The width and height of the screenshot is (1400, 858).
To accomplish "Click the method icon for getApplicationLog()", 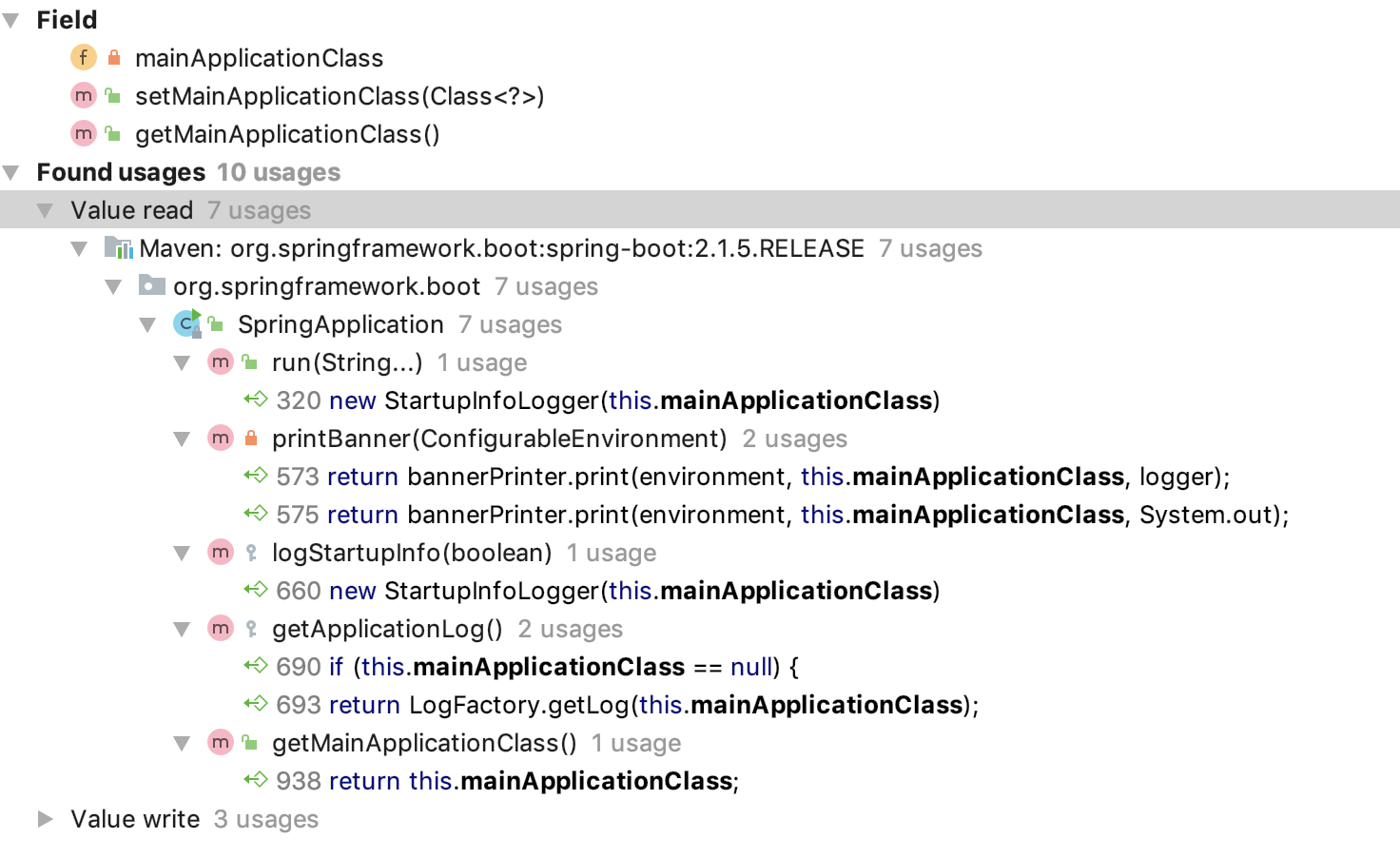I will coord(221,629).
